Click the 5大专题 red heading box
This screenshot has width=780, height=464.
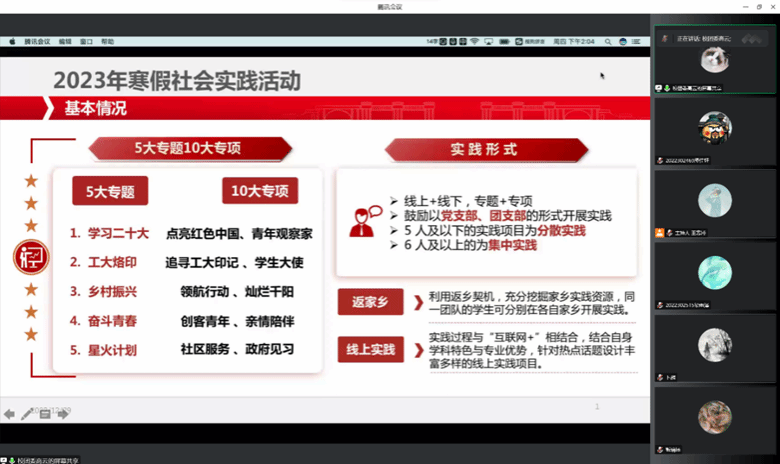(x=110, y=190)
